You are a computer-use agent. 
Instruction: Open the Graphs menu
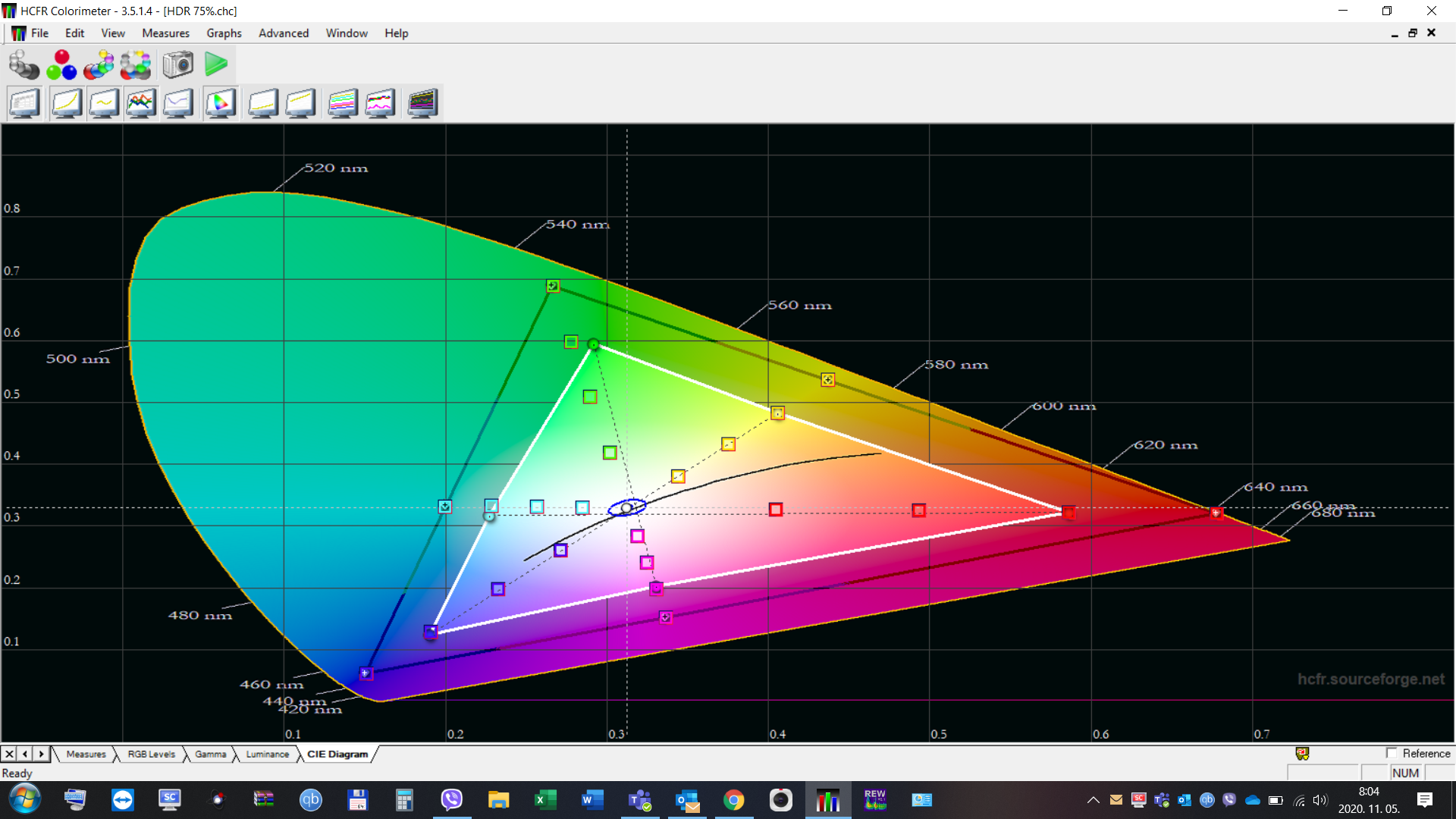224,33
